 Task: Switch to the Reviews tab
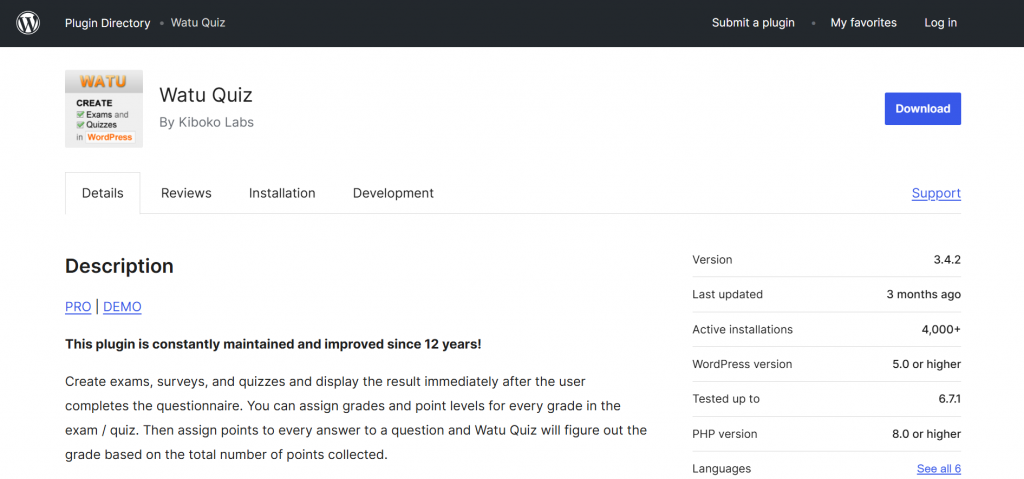click(186, 193)
